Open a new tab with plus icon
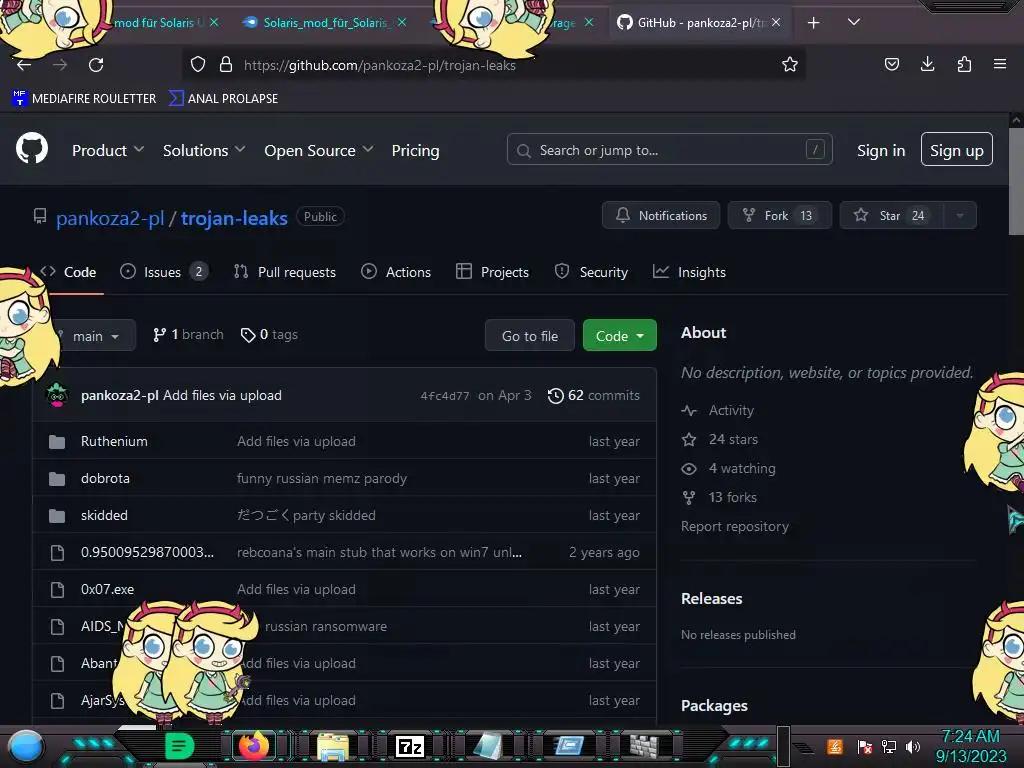1024x768 pixels. click(813, 23)
